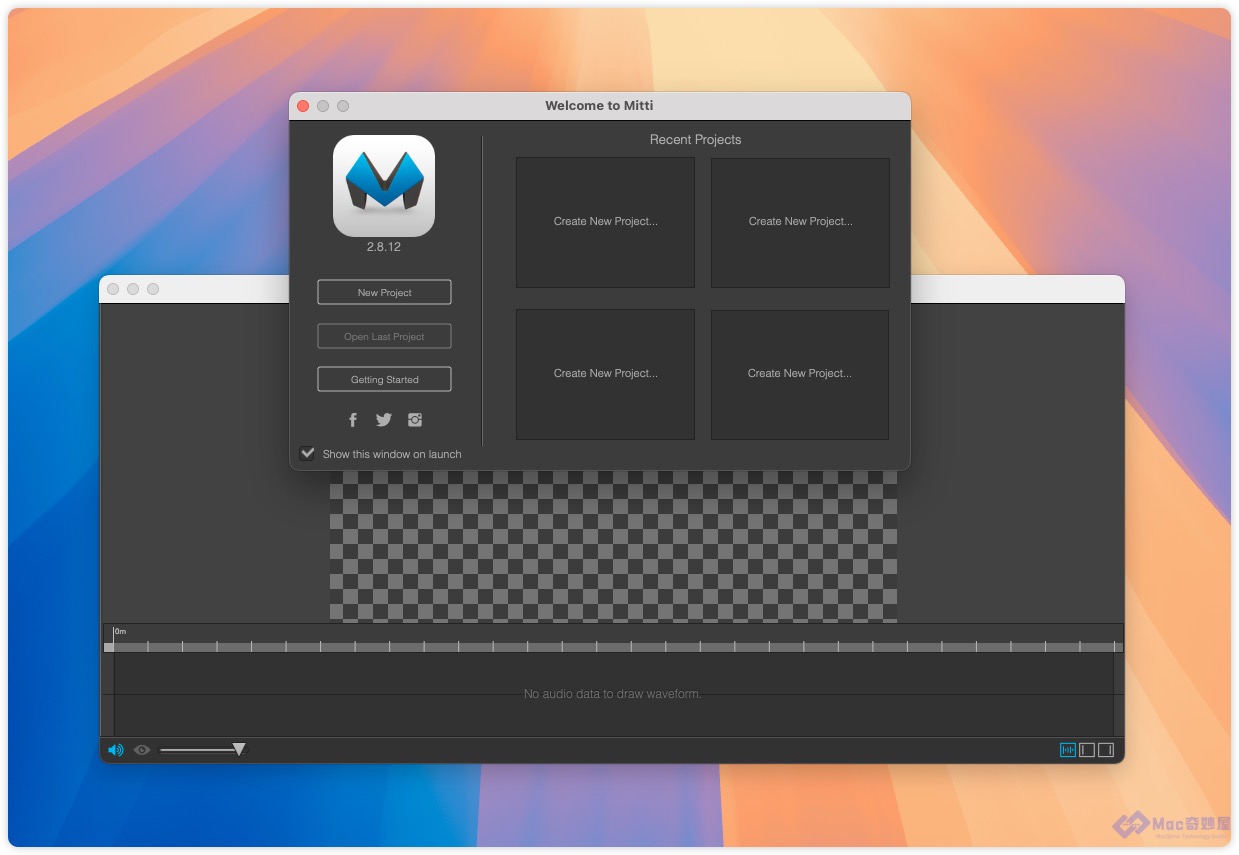Toggle the eye visibility icon in bottom bar
Viewport: 1239px width, 855px height.
point(142,750)
